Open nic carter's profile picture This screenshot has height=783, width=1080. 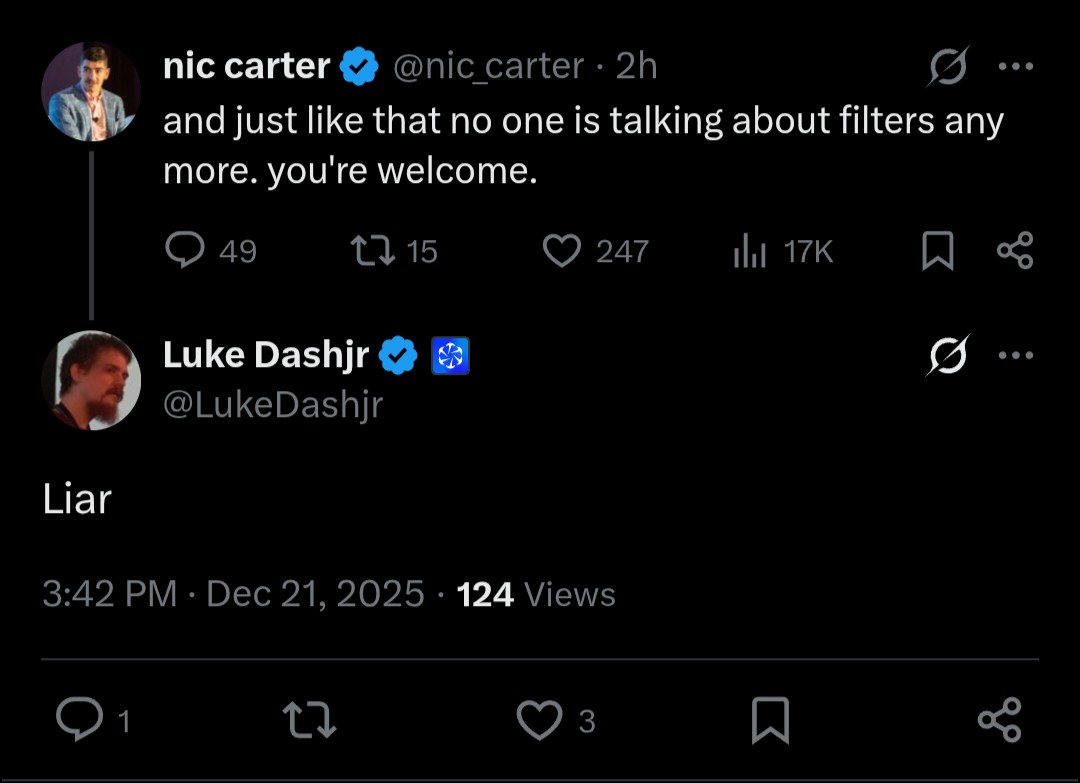click(90, 92)
